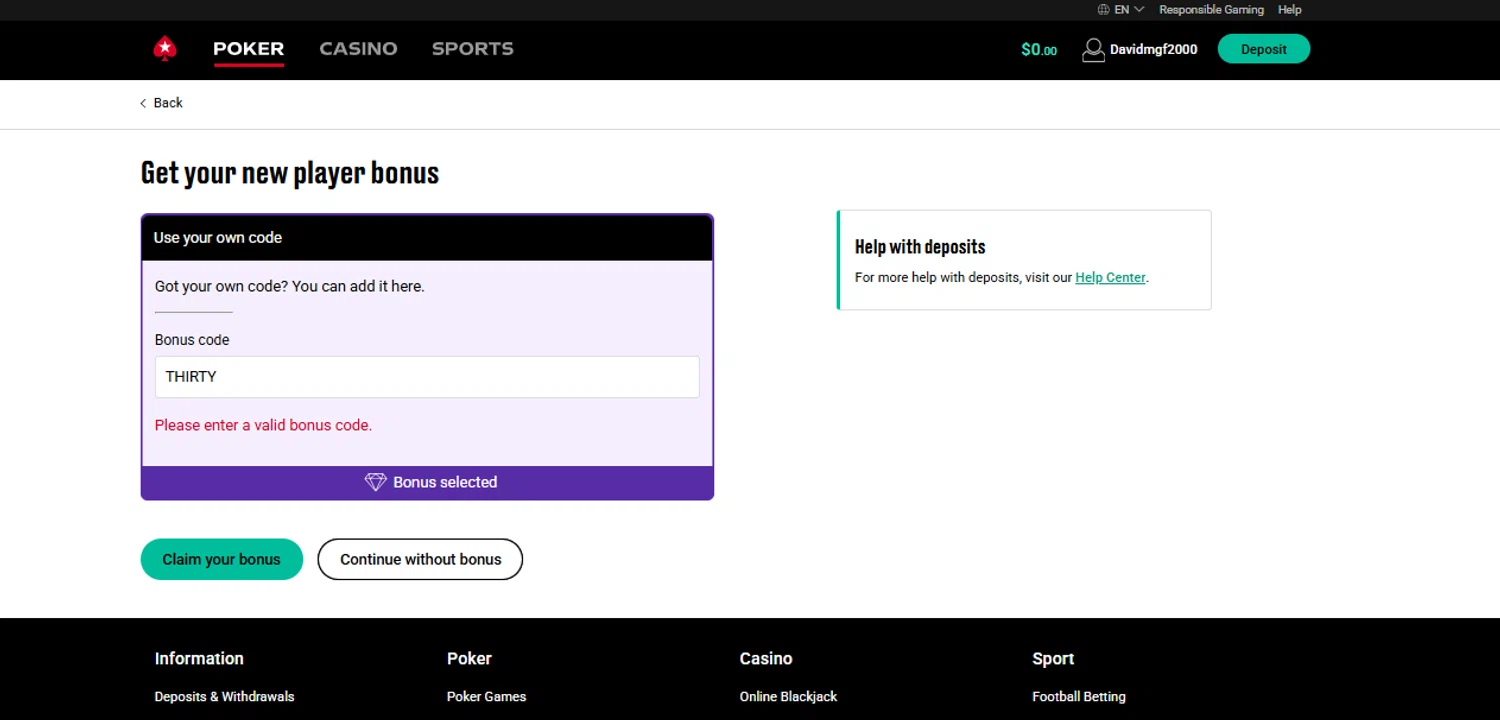Screen dimensions: 1500x720
Task: Click the user profile avatar icon
Action: tap(1093, 50)
